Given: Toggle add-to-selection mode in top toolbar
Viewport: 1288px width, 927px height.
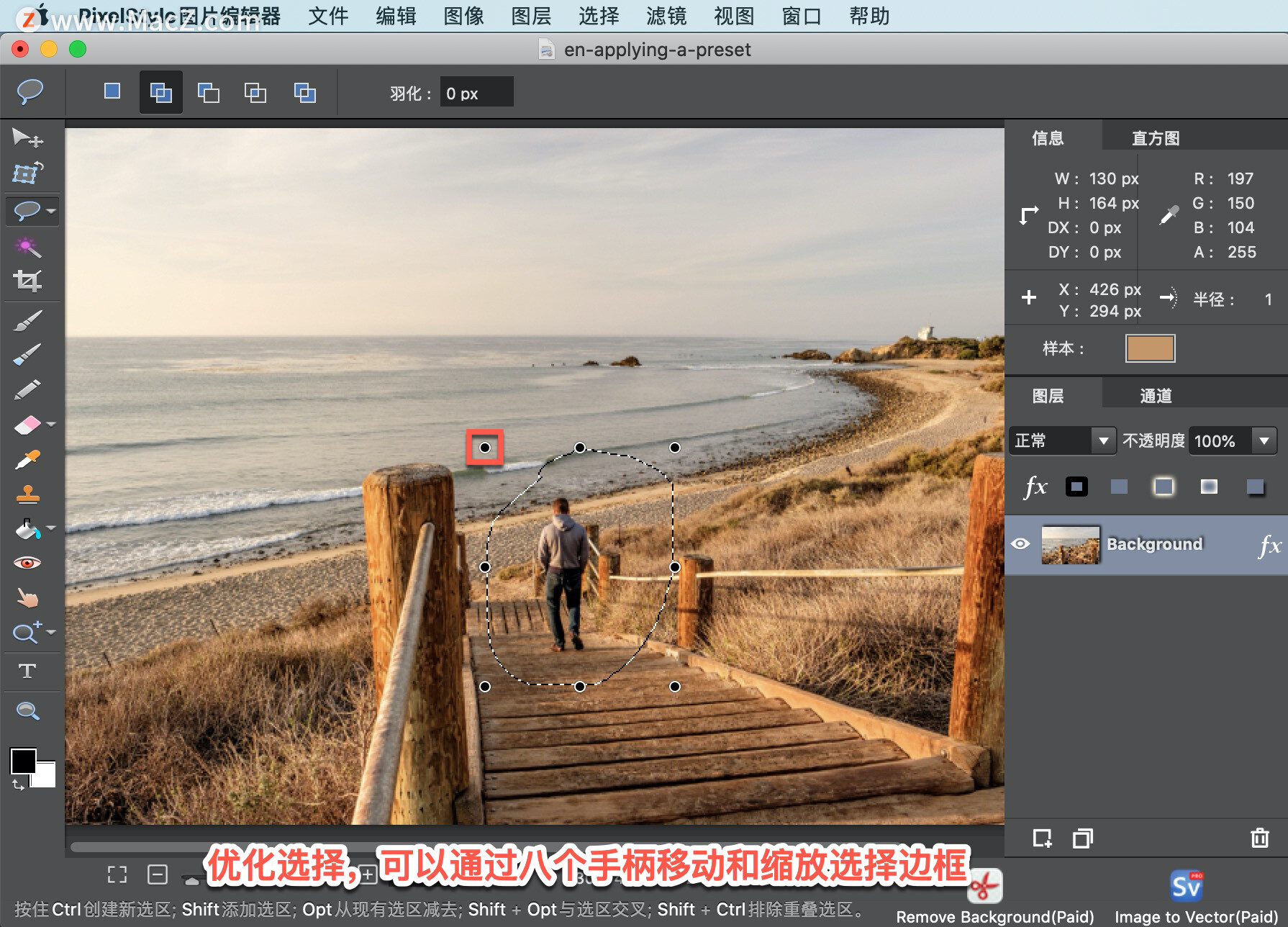Looking at the screenshot, I should pyautogui.click(x=160, y=92).
